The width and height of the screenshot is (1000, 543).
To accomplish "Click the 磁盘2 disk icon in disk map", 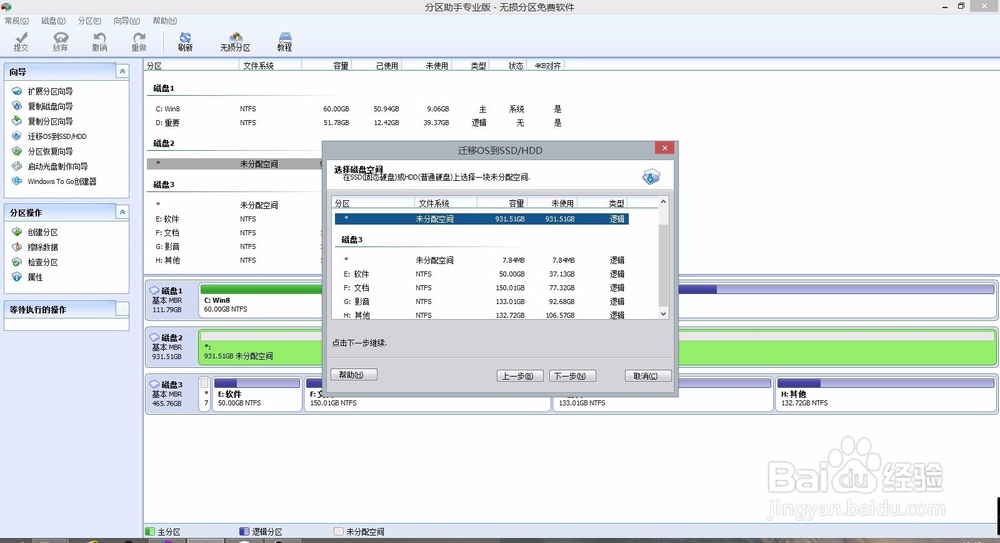I will (154, 338).
